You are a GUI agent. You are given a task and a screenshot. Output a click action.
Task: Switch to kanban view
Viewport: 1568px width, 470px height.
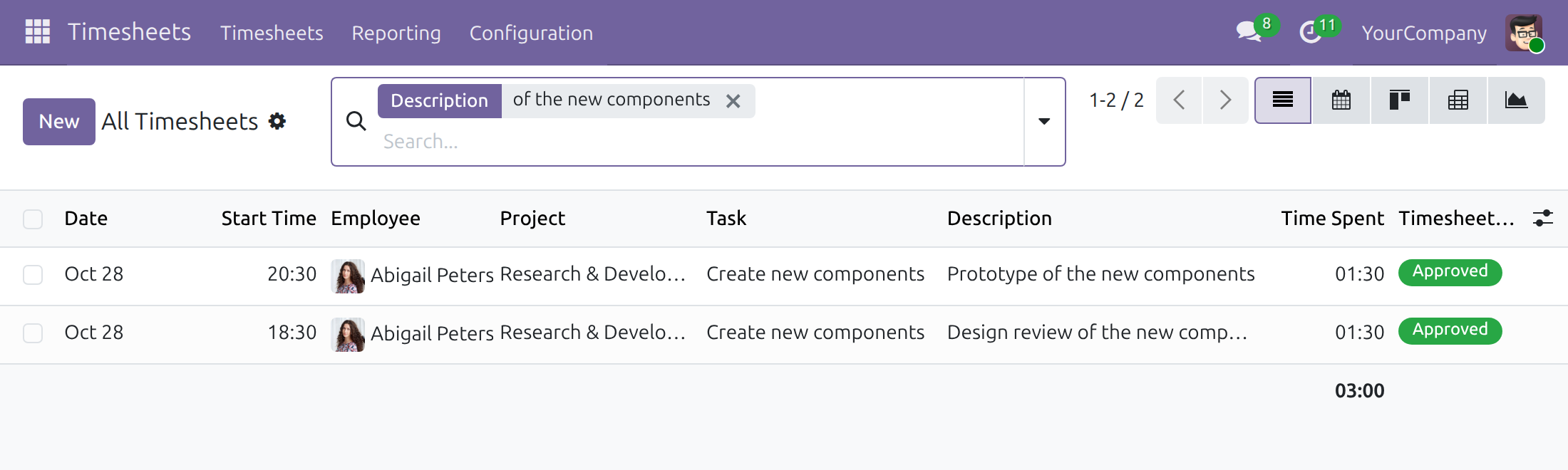pyautogui.click(x=1400, y=100)
